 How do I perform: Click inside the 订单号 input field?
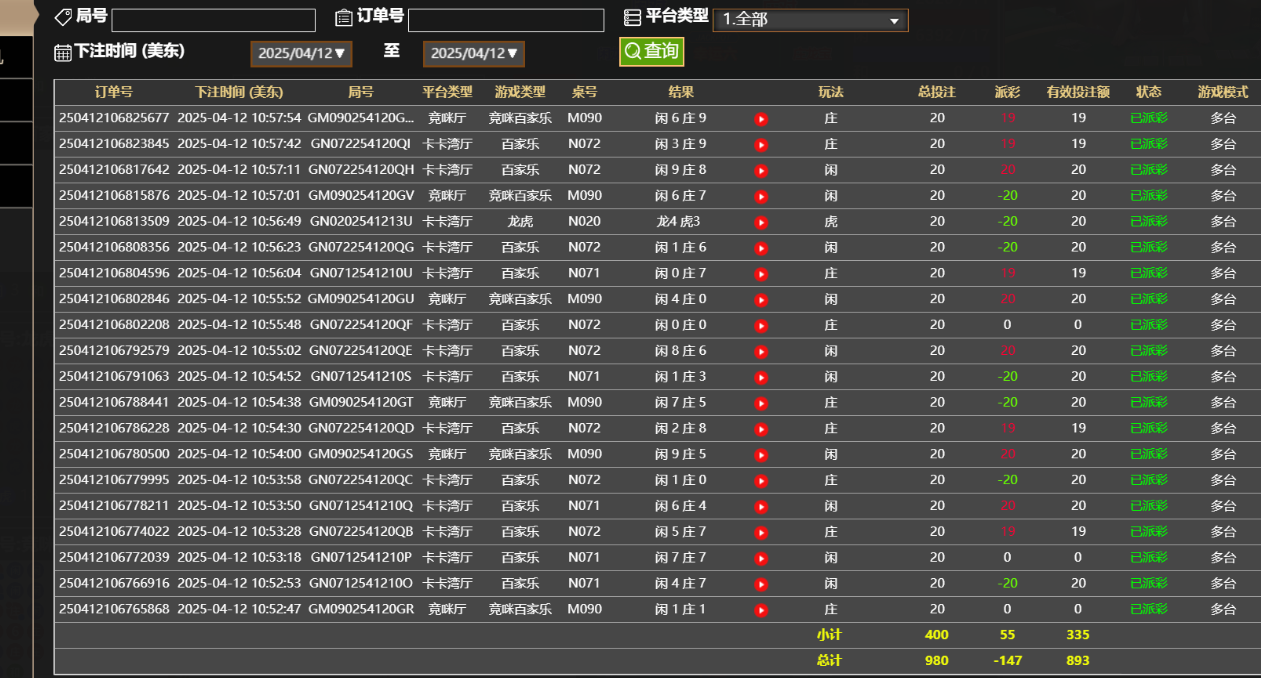(x=505, y=19)
